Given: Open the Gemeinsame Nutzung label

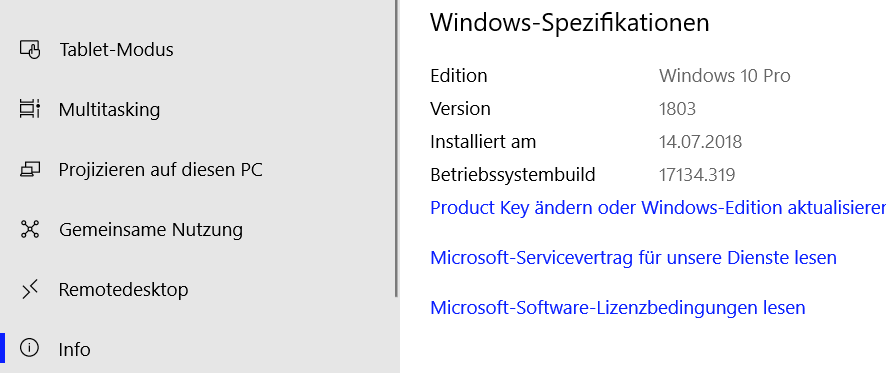Looking at the screenshot, I should pos(151,229).
